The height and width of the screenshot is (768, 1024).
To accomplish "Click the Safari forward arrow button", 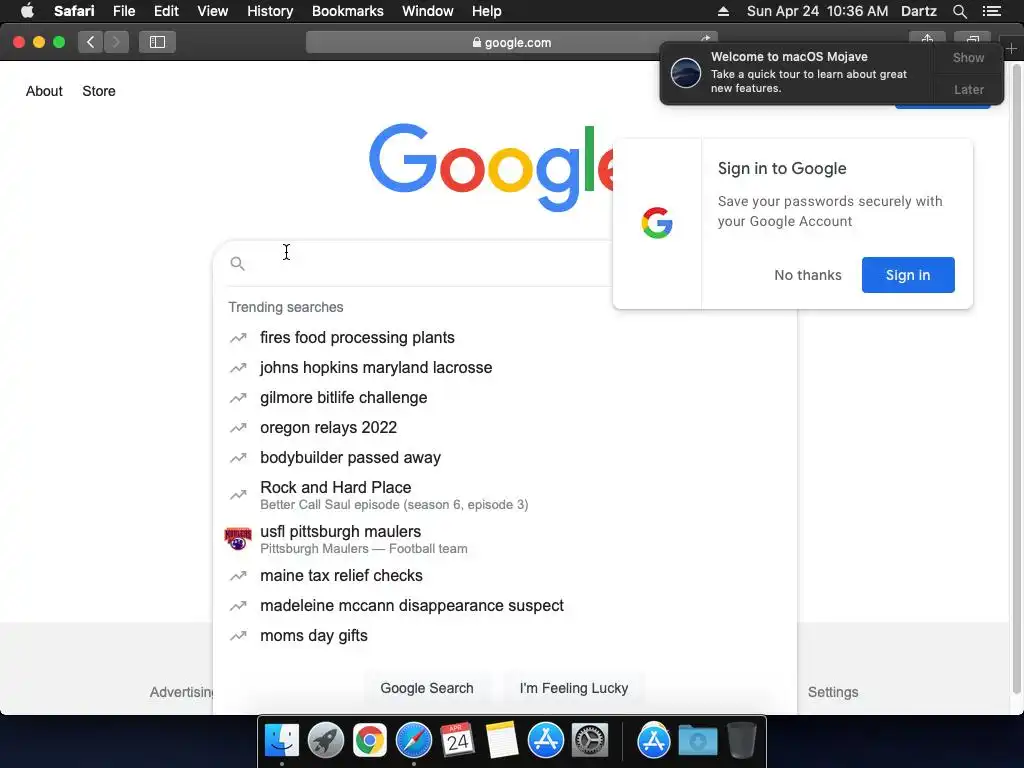I will coord(116,42).
